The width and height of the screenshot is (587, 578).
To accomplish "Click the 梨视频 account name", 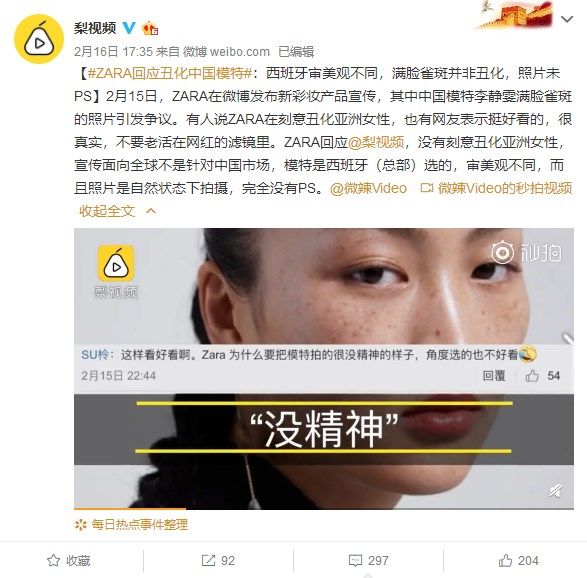I will click(95, 28).
